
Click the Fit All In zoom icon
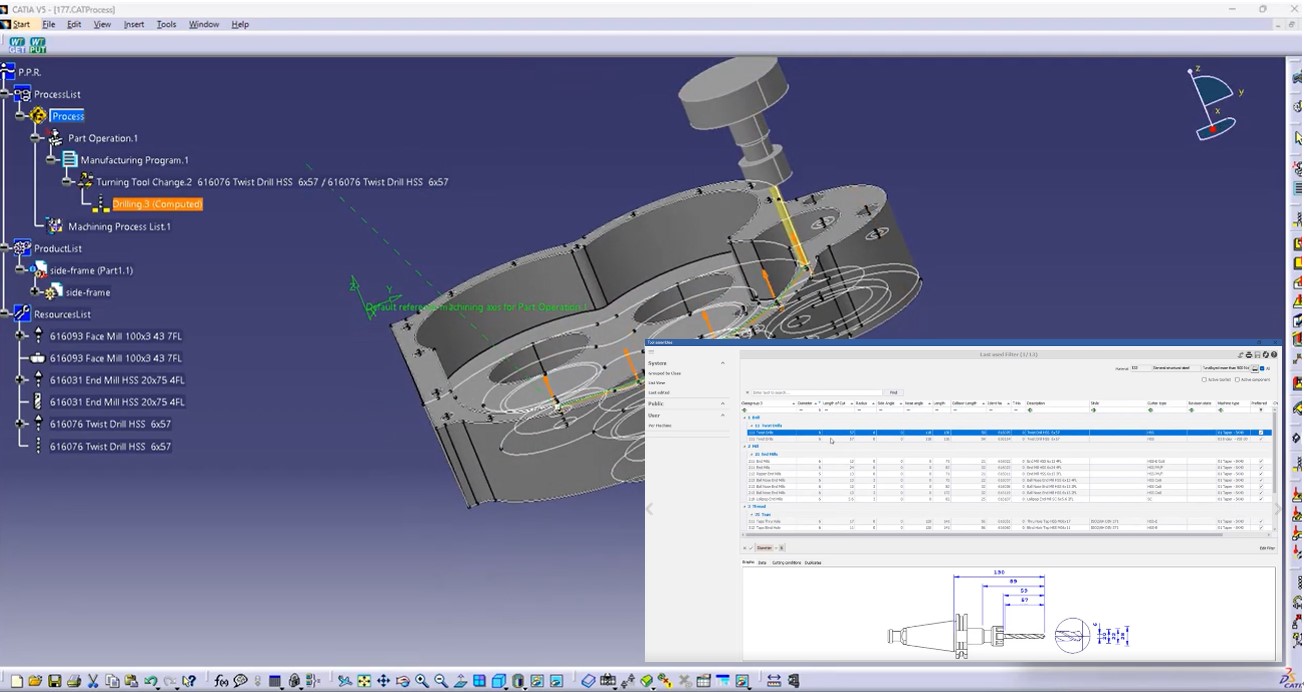tap(364, 681)
